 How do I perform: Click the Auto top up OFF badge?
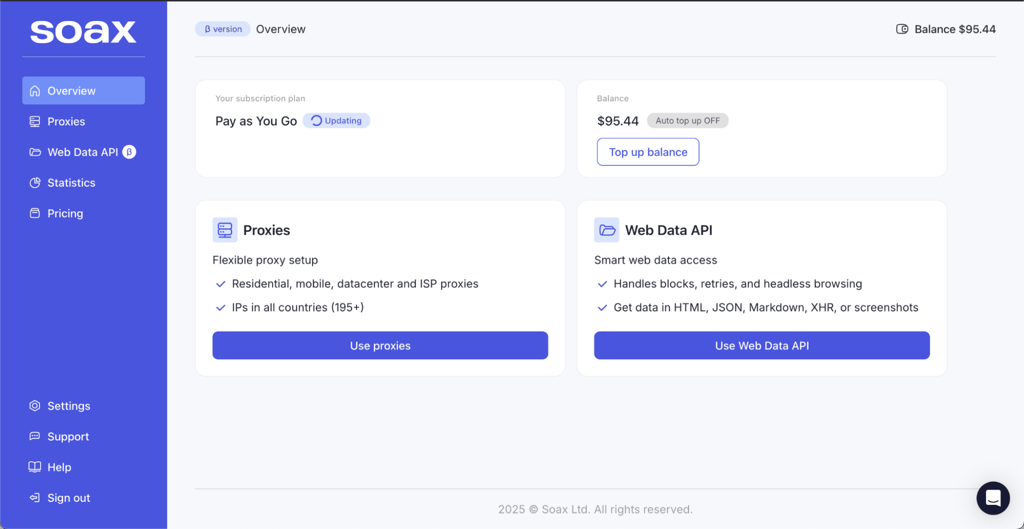coord(688,121)
